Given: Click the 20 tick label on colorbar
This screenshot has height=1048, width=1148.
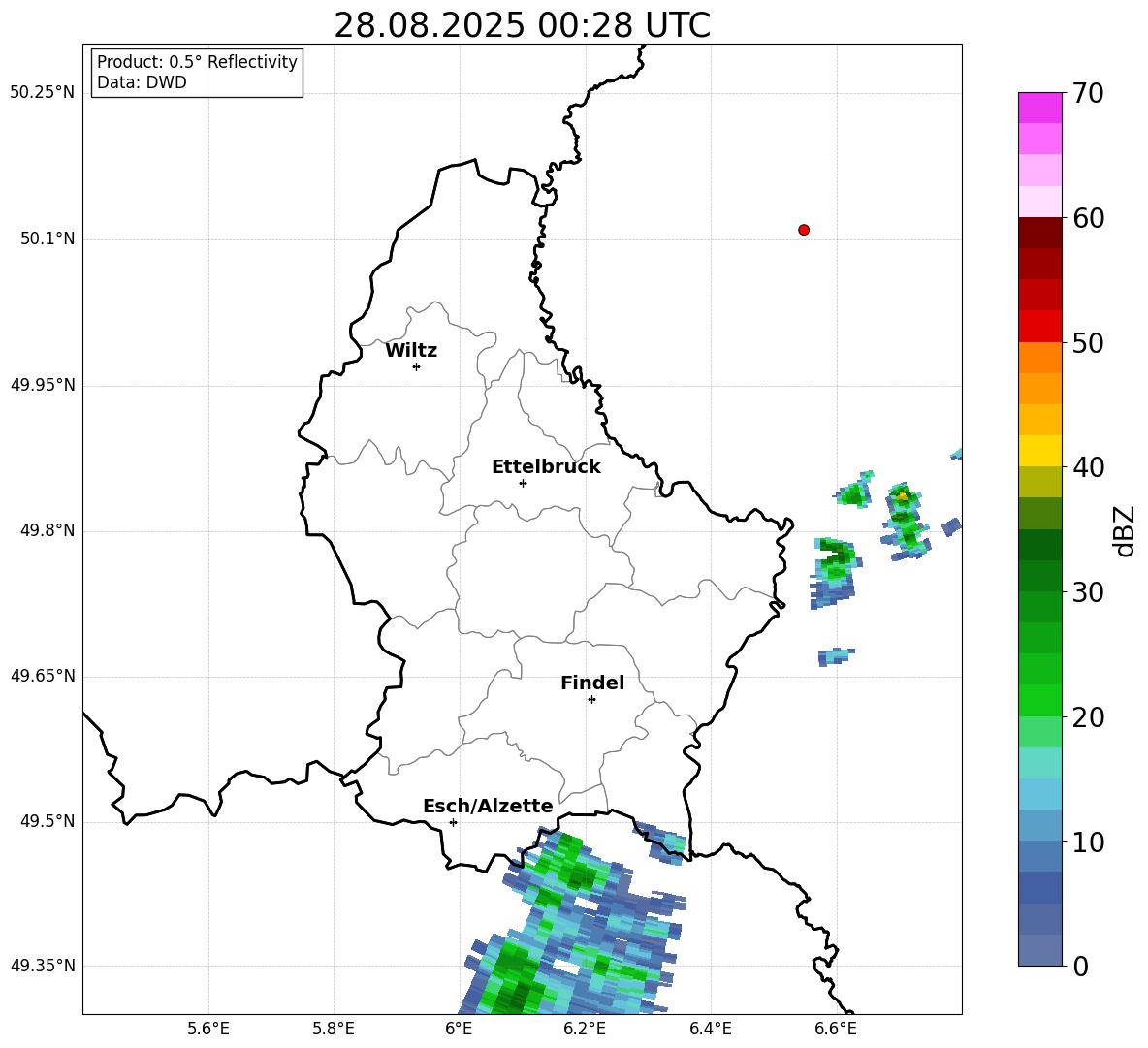Looking at the screenshot, I should coord(1088,717).
